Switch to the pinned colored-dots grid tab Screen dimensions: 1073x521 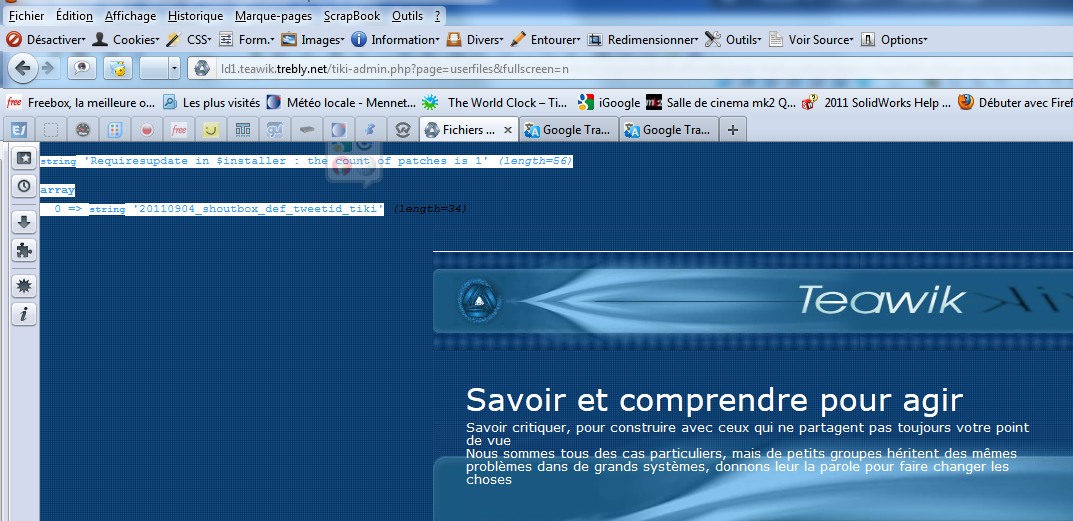[115, 129]
